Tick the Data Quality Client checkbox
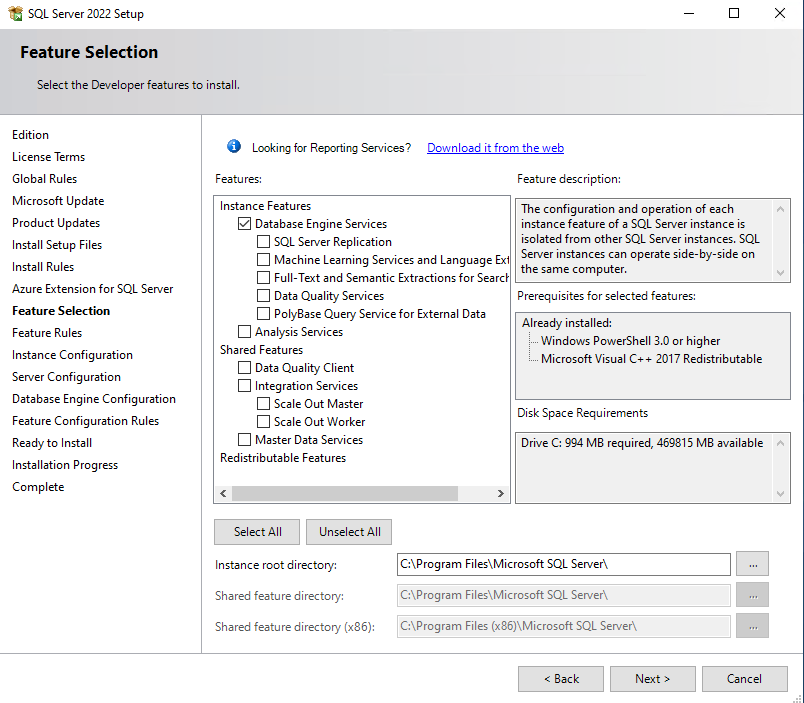 click(245, 368)
